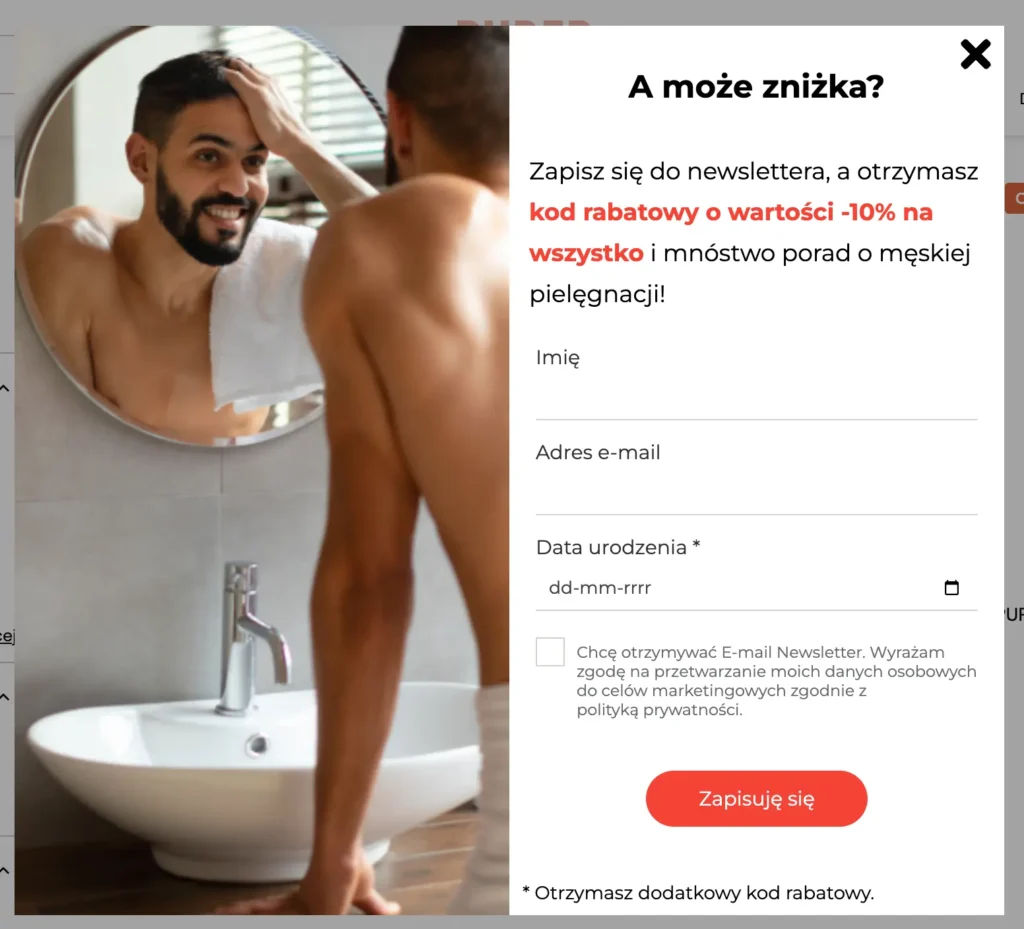Collapse the sidebar chevron directly above the "cej" link
This screenshot has height=929, width=1024.
(x=5, y=388)
